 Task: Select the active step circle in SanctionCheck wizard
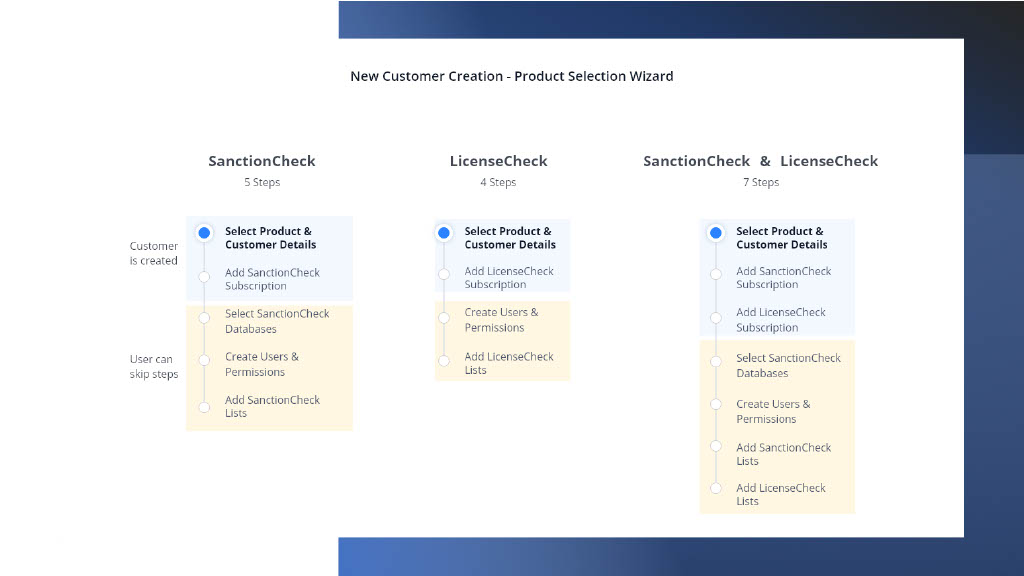[x=204, y=232]
